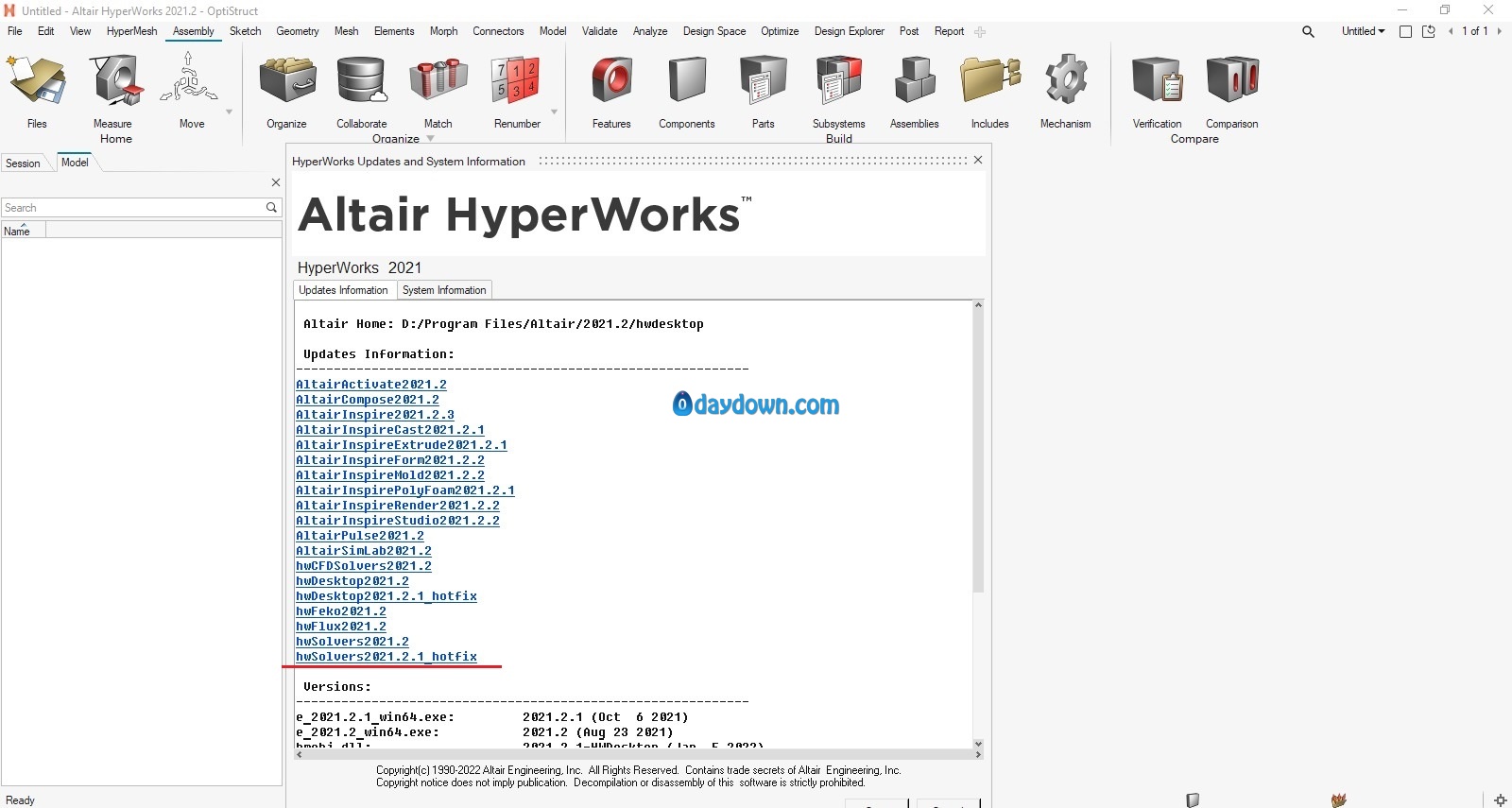Open the hwSolvers2021.2.1_hotfix link
1512x808 pixels.
point(387,657)
